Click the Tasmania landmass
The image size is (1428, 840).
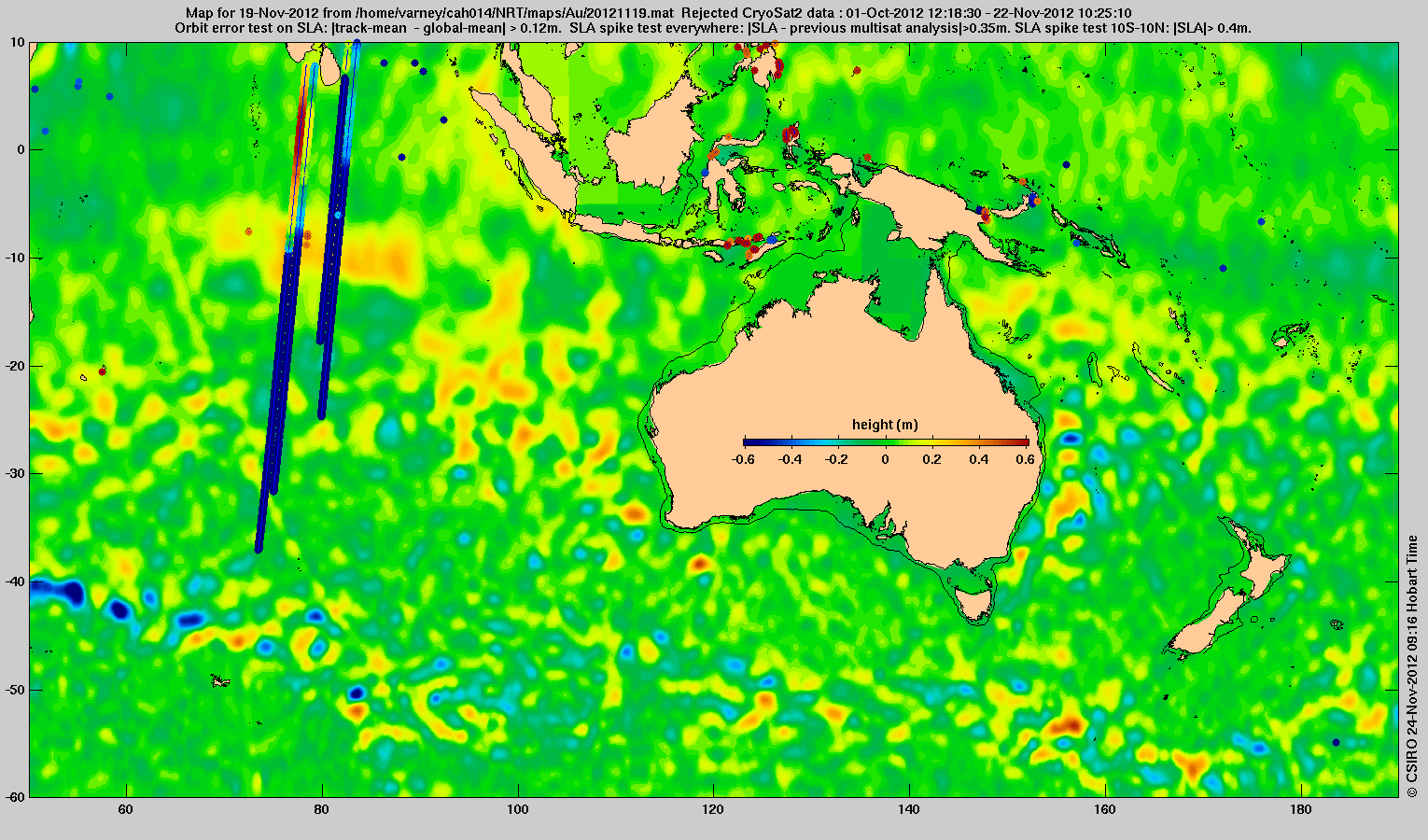(x=975, y=603)
